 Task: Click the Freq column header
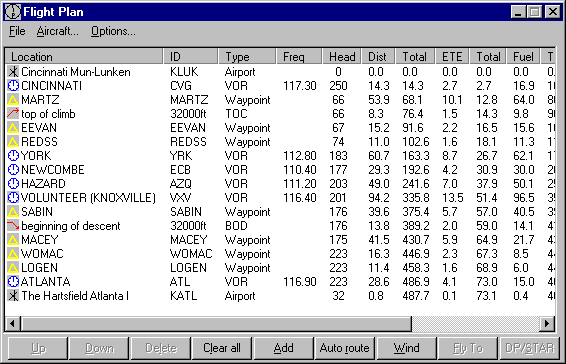[299, 57]
